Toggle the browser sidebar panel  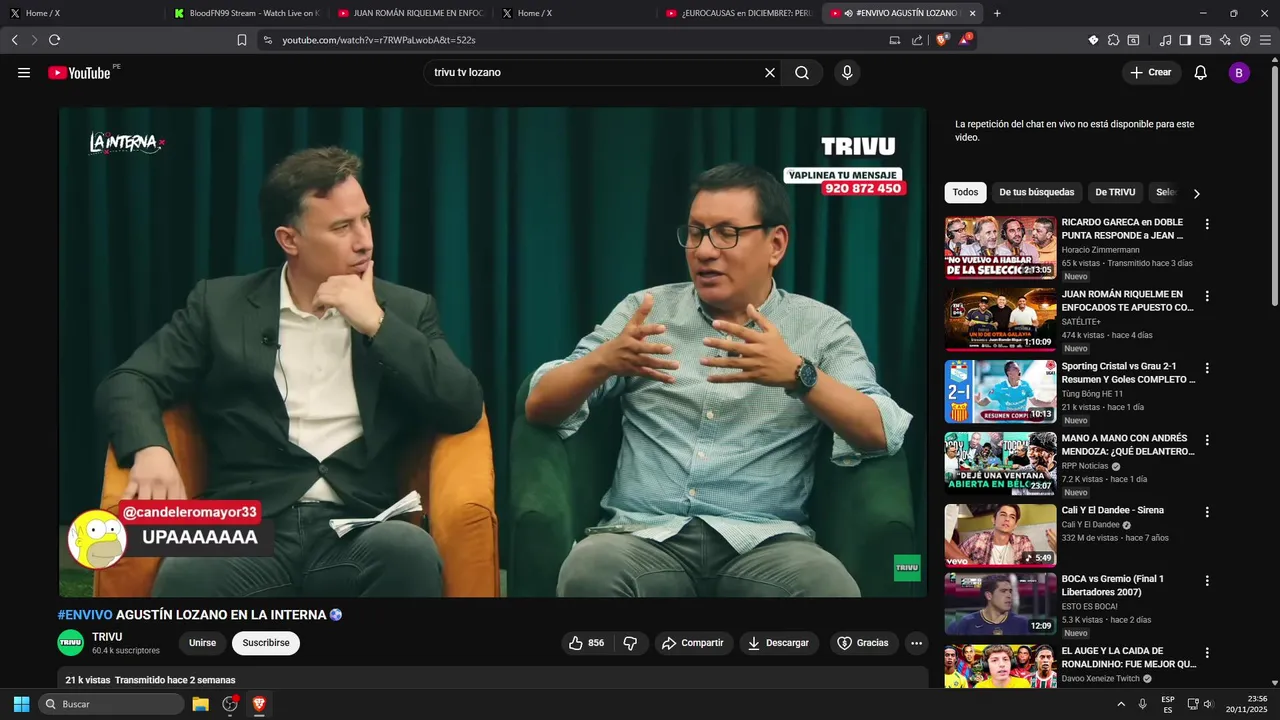[1185, 40]
